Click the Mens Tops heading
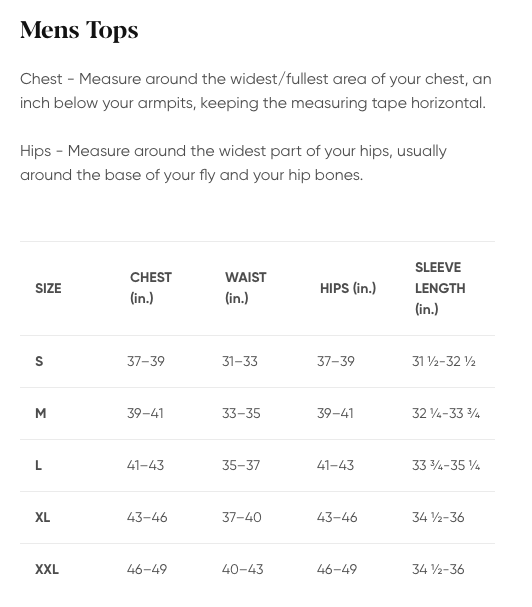The height and width of the screenshot is (607, 532). 79,30
